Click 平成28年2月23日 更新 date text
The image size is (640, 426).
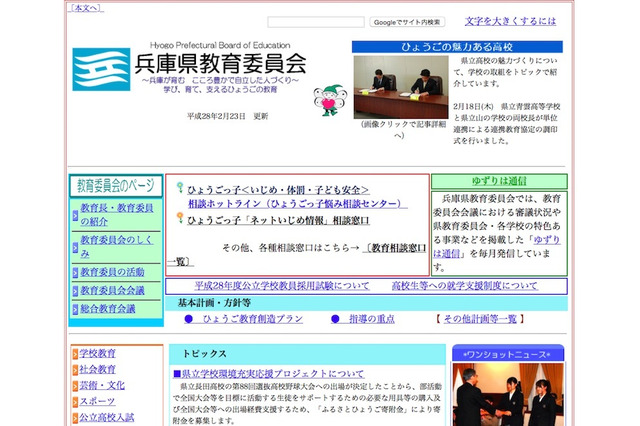(228, 116)
